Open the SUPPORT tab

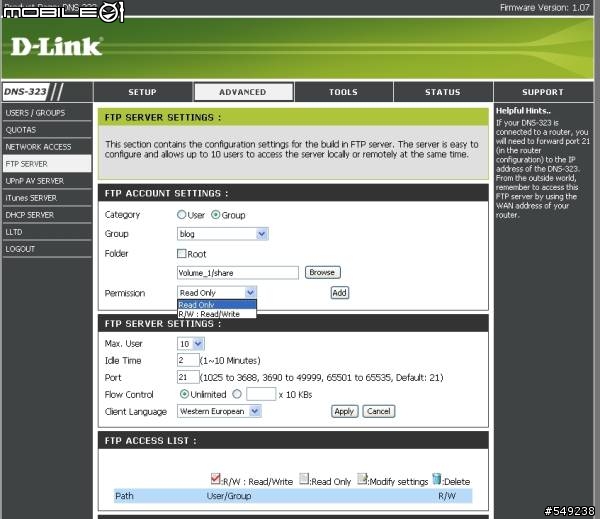[543, 92]
